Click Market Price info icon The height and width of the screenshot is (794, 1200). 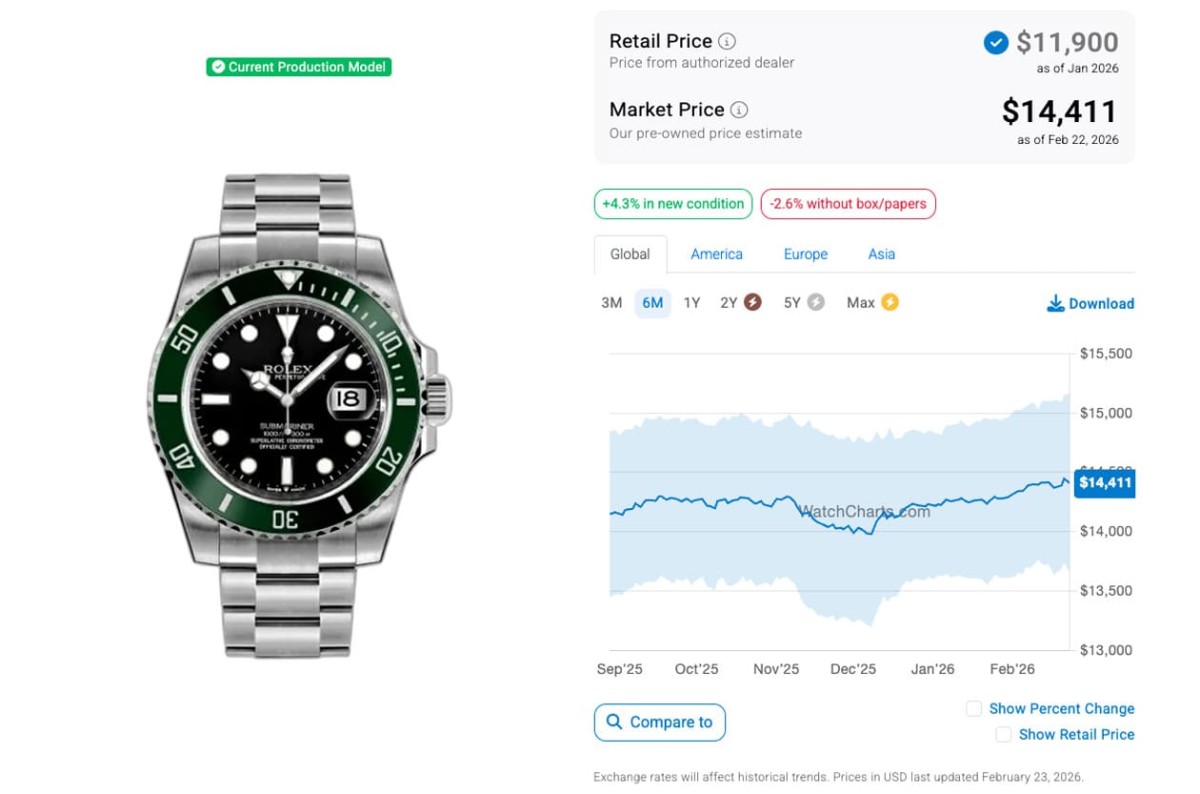tap(739, 110)
